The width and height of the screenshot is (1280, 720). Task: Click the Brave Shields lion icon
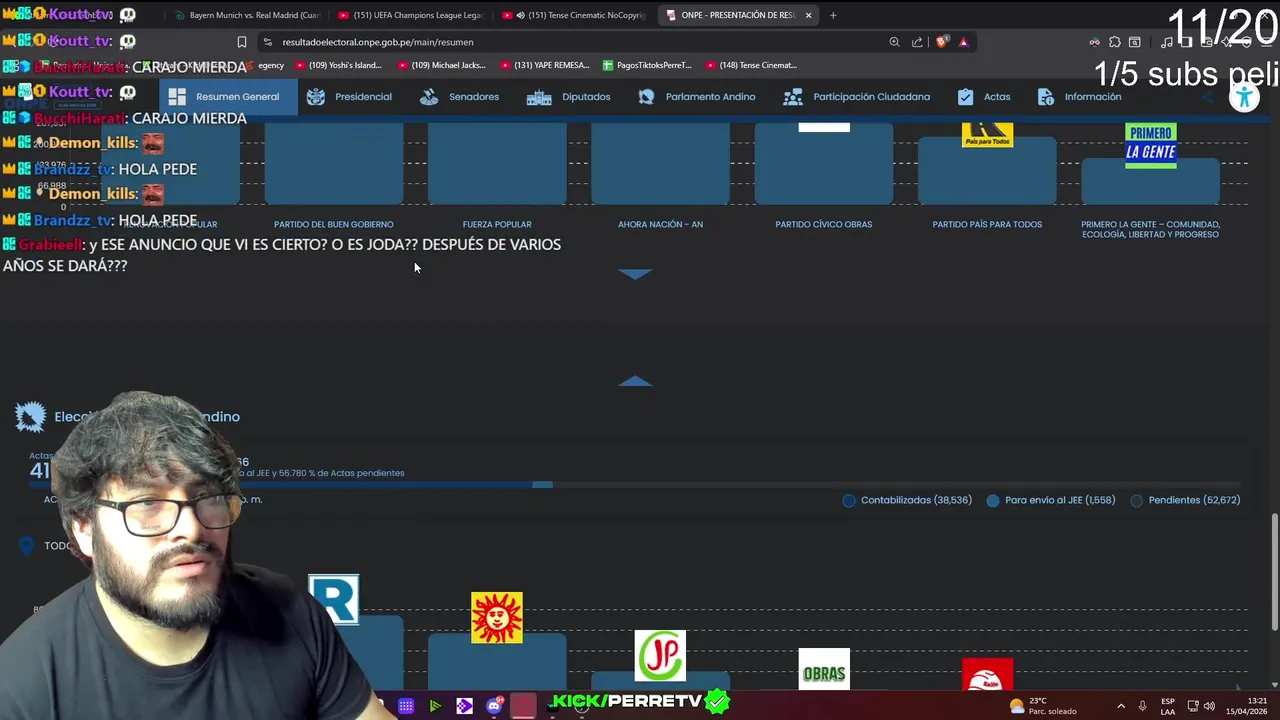[x=942, y=42]
